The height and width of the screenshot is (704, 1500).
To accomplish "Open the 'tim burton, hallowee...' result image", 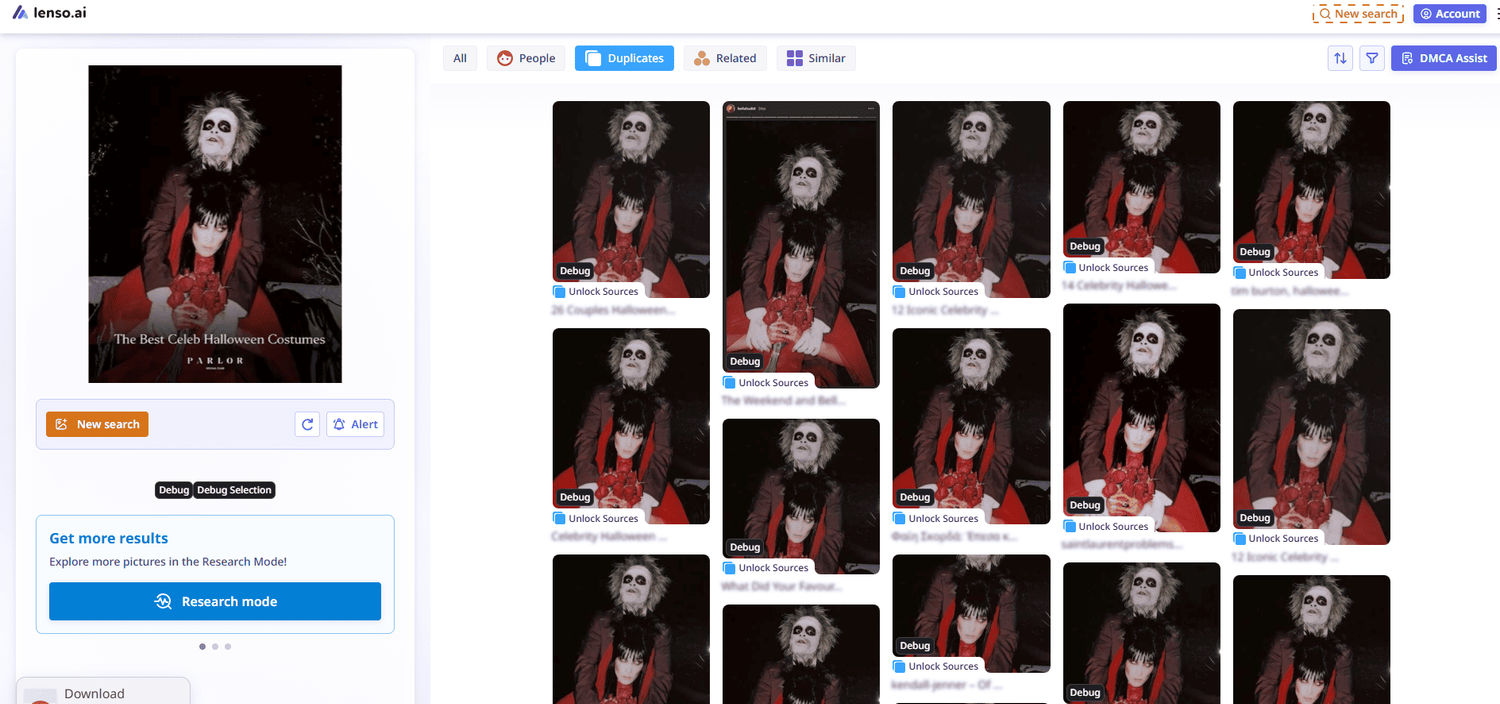I will (x=1312, y=190).
